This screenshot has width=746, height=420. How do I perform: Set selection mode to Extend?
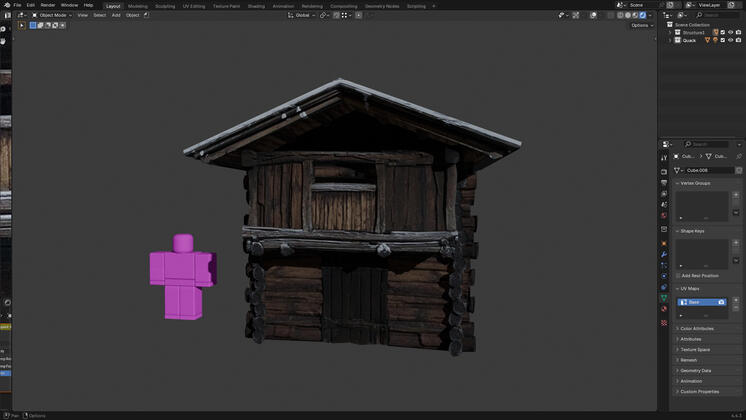tap(40, 25)
